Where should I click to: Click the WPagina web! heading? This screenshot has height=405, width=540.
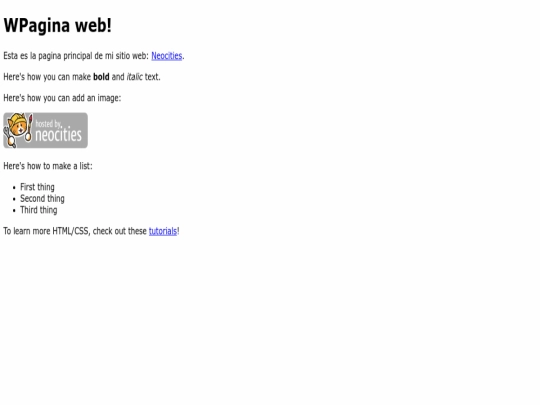(58, 25)
